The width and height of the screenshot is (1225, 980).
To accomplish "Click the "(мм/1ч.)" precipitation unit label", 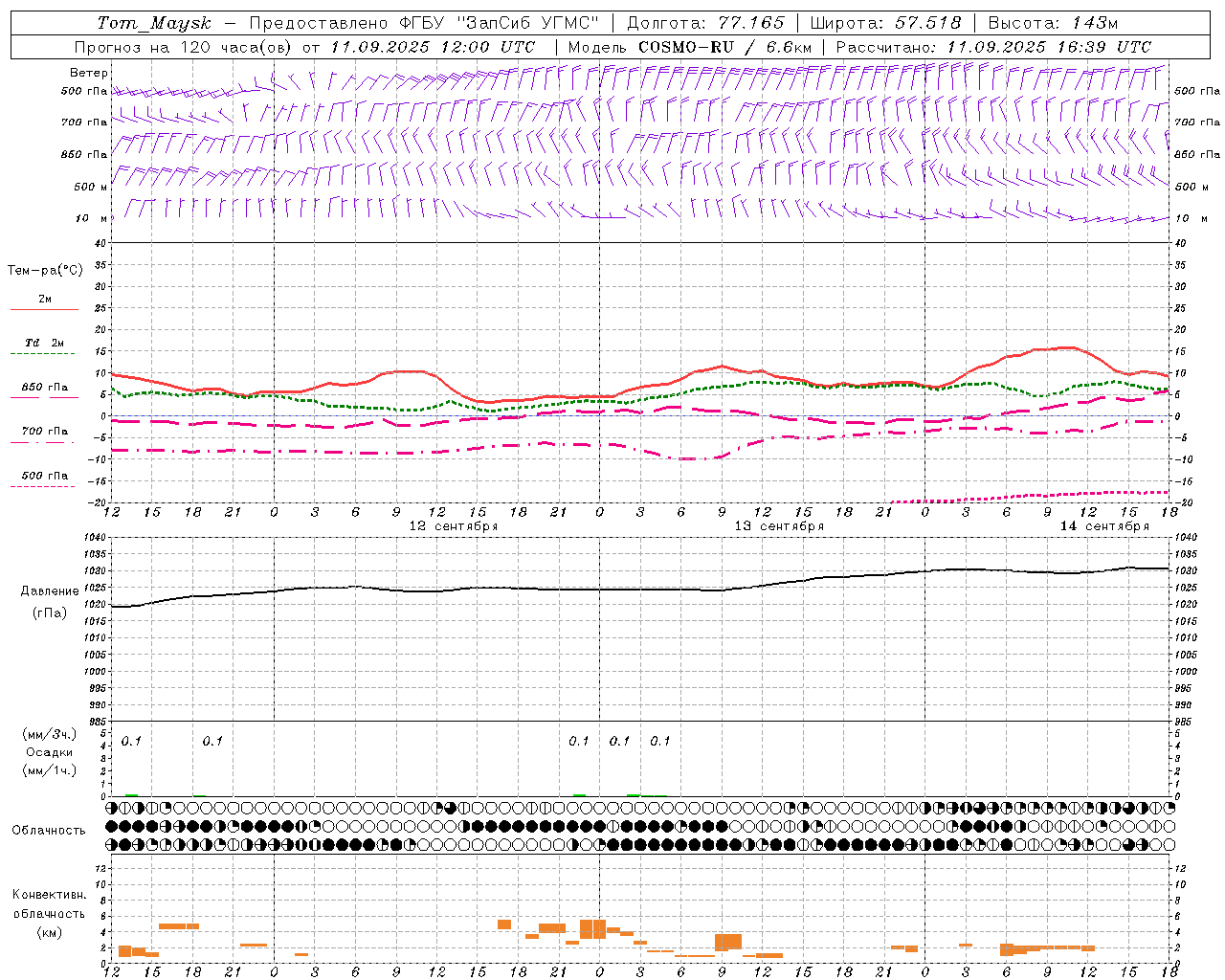I will pyautogui.click(x=50, y=770).
